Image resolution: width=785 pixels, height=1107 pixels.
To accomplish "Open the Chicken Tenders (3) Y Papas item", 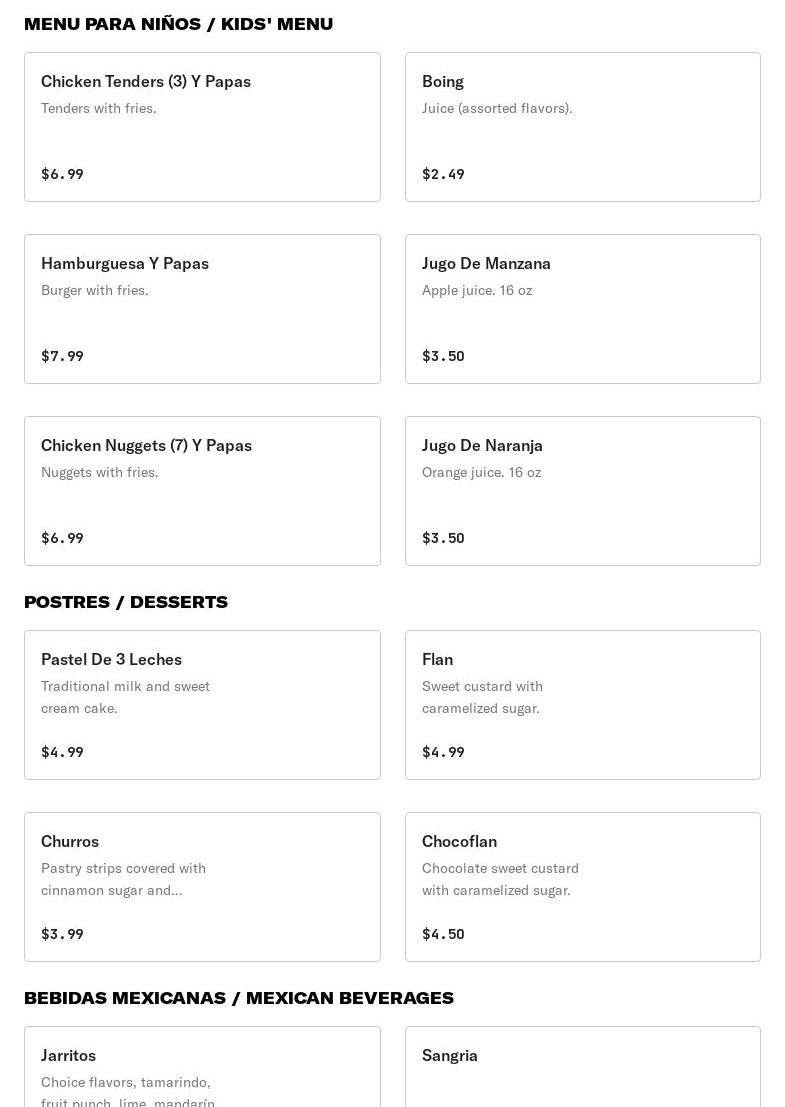I will (x=146, y=82).
